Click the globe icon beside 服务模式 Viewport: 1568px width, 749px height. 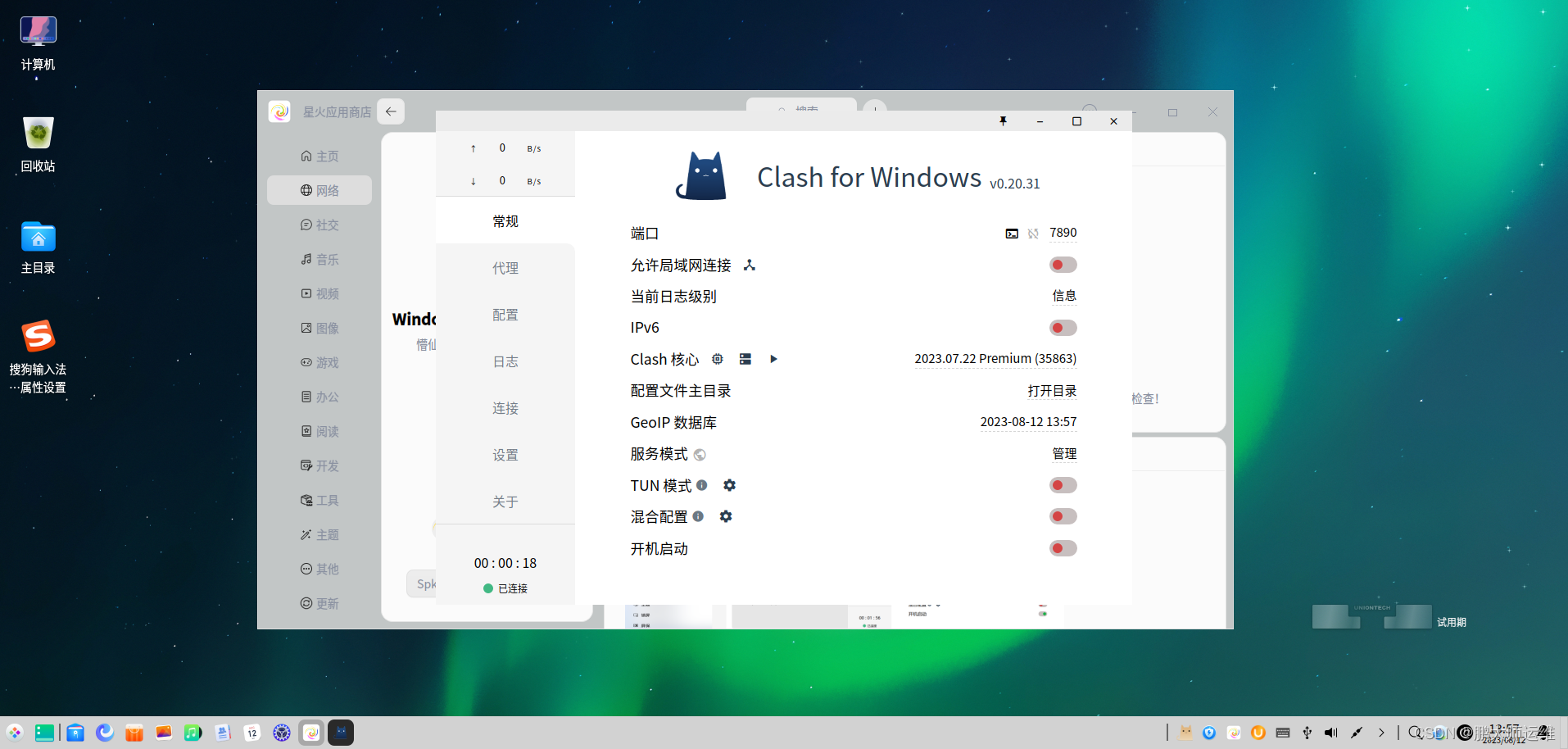click(x=700, y=455)
